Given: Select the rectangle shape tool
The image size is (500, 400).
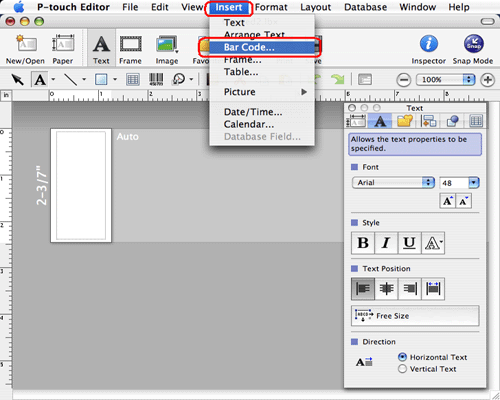Looking at the screenshot, I should click(x=101, y=79).
